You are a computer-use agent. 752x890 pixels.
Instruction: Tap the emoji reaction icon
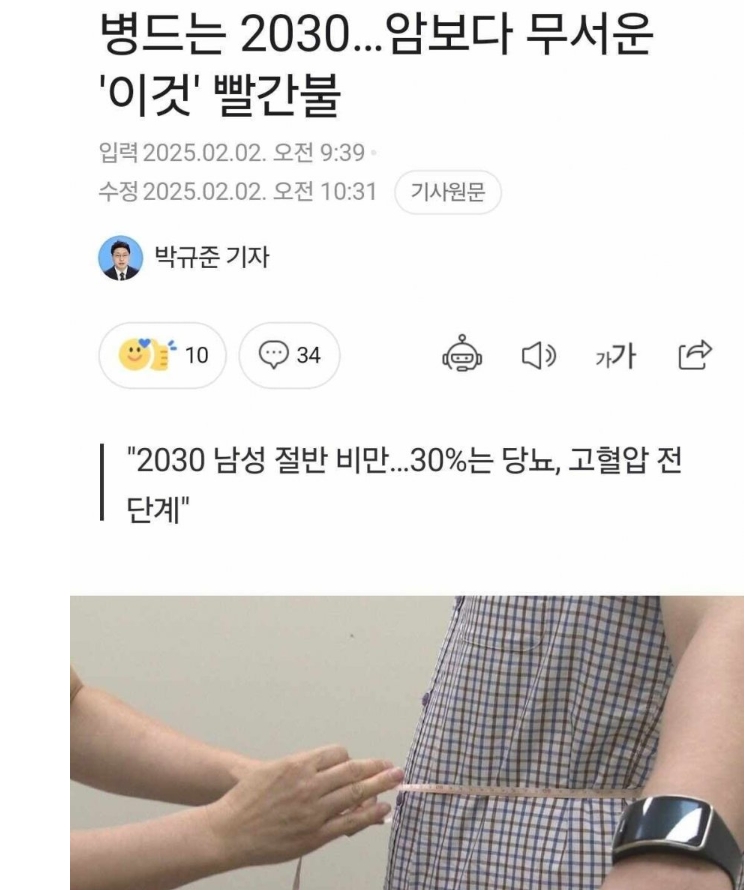147,355
